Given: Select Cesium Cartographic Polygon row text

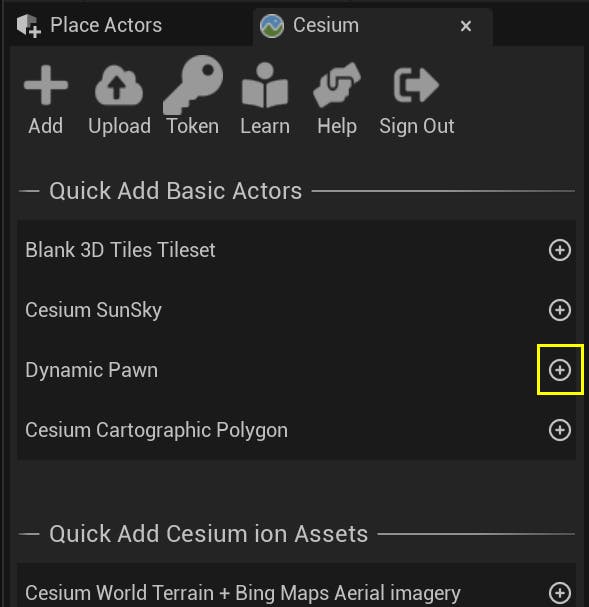Looking at the screenshot, I should (x=156, y=430).
